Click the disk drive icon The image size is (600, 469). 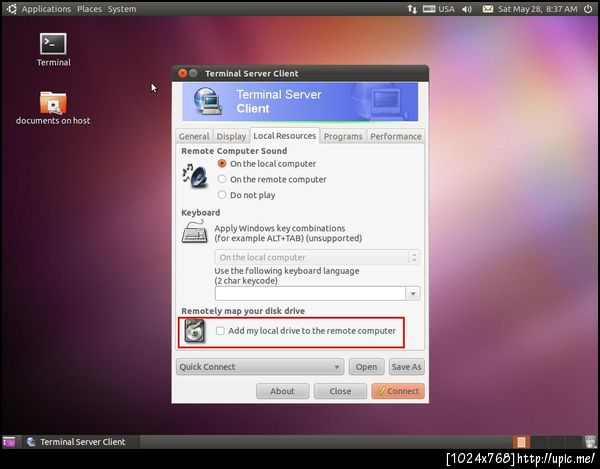(195, 331)
